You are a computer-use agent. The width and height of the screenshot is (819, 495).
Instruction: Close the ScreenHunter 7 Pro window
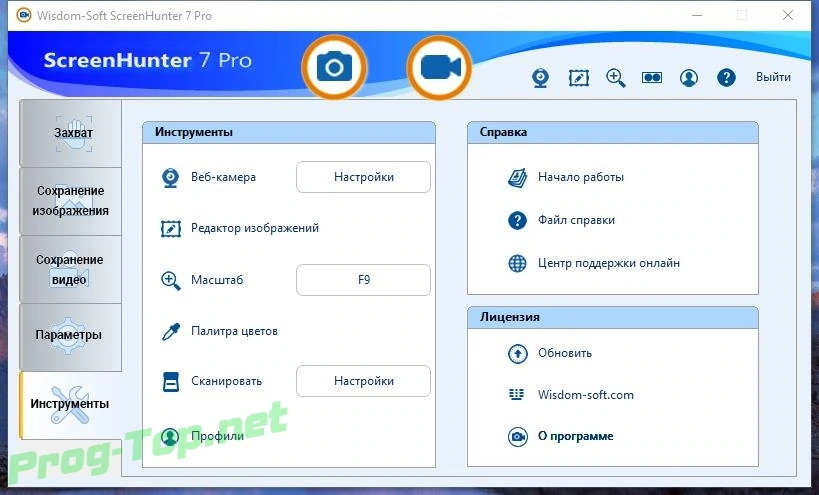coord(788,16)
